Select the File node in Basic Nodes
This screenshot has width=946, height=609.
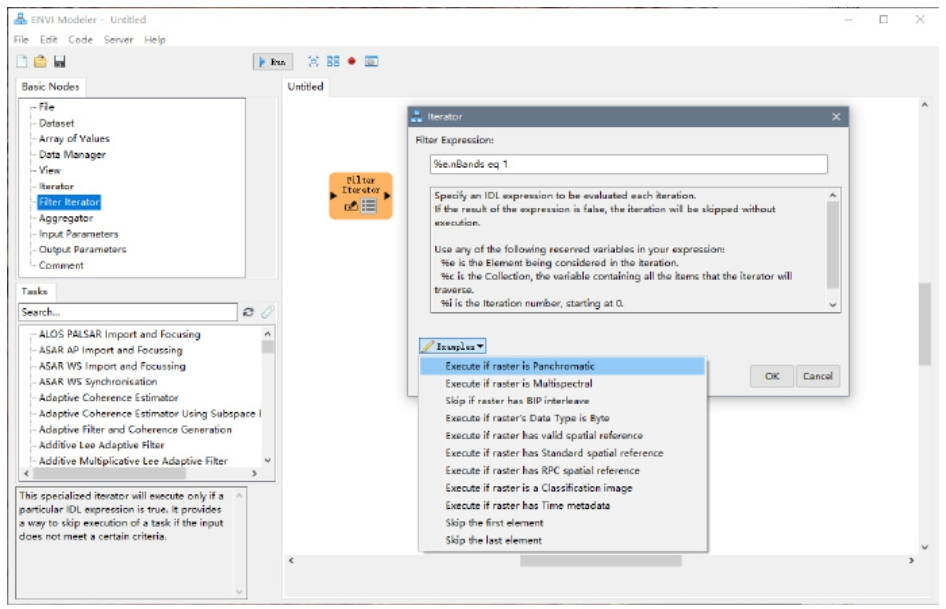point(46,107)
